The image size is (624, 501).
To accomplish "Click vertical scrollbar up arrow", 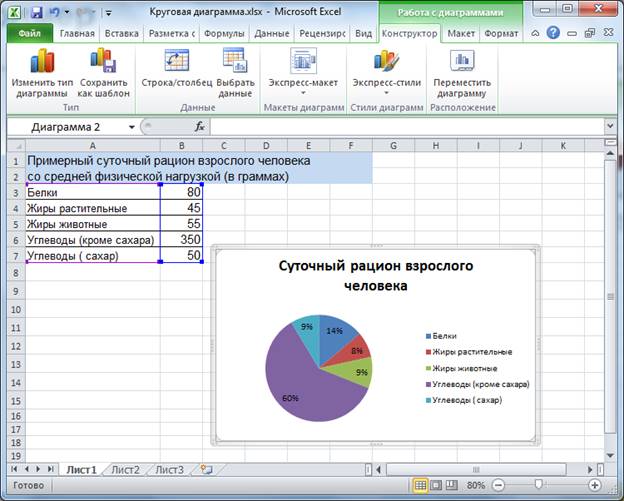I will click(610, 153).
